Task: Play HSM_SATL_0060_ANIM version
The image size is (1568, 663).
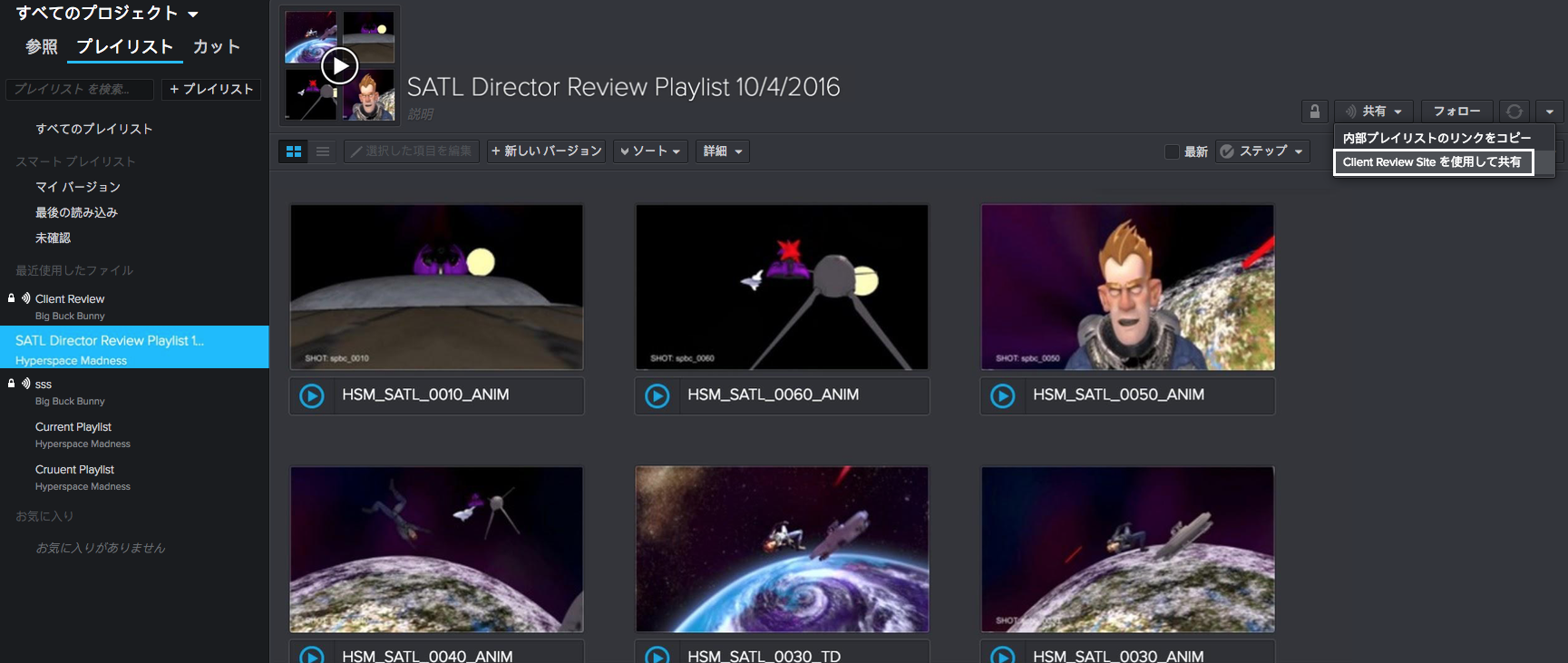Action: 657,395
